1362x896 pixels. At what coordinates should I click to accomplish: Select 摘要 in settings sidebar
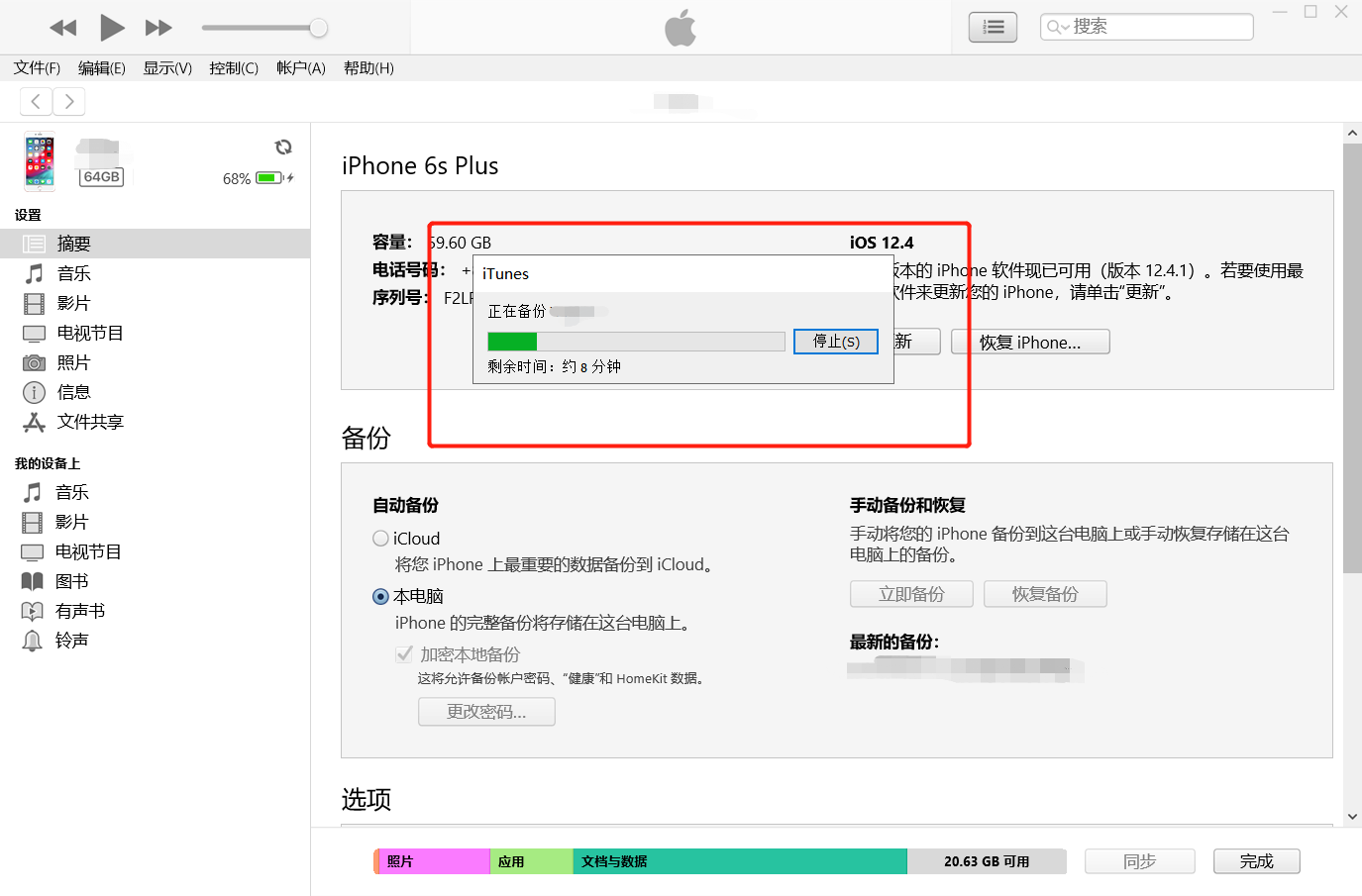156,244
